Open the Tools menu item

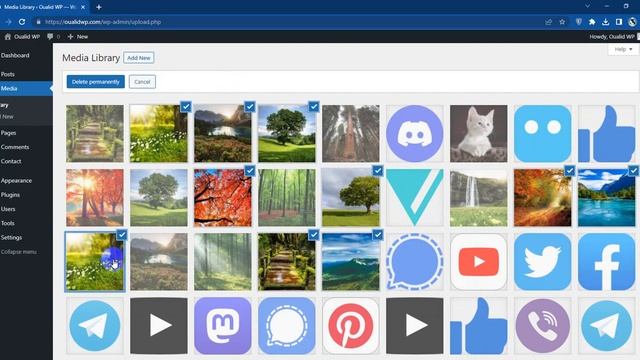(x=8, y=223)
